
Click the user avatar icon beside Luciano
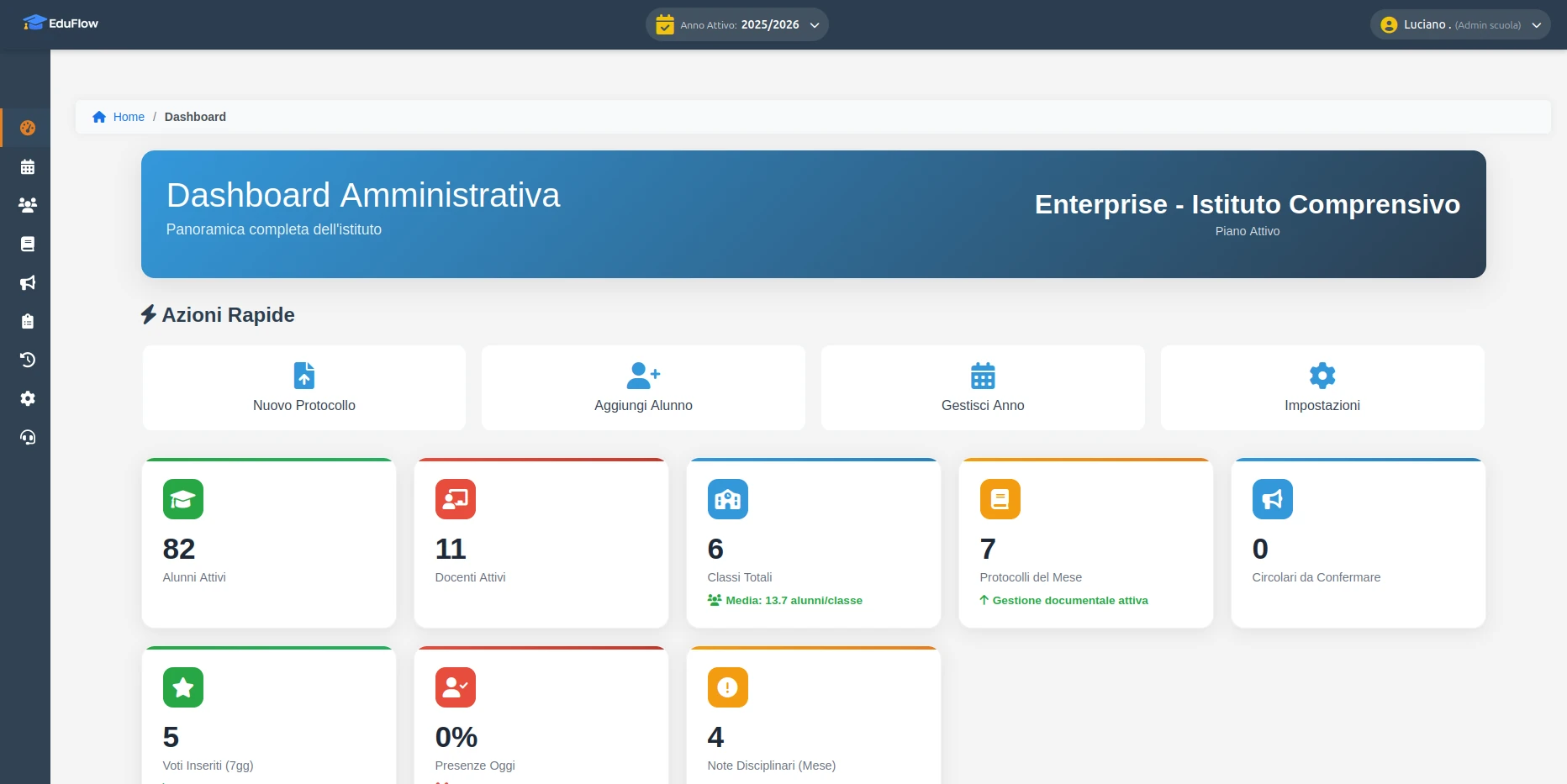[1389, 25]
